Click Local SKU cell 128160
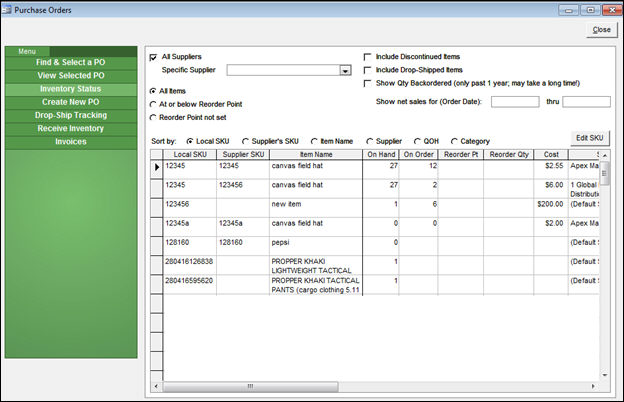 point(190,246)
